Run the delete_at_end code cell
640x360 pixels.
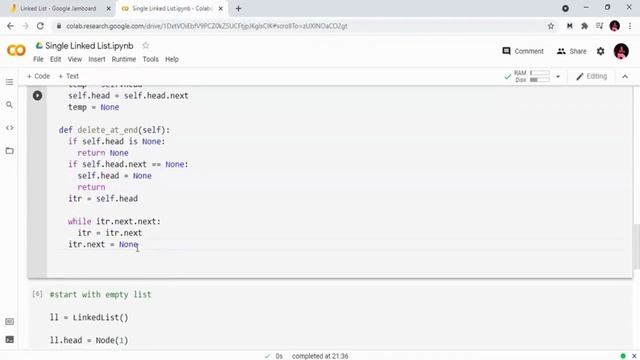point(37,96)
